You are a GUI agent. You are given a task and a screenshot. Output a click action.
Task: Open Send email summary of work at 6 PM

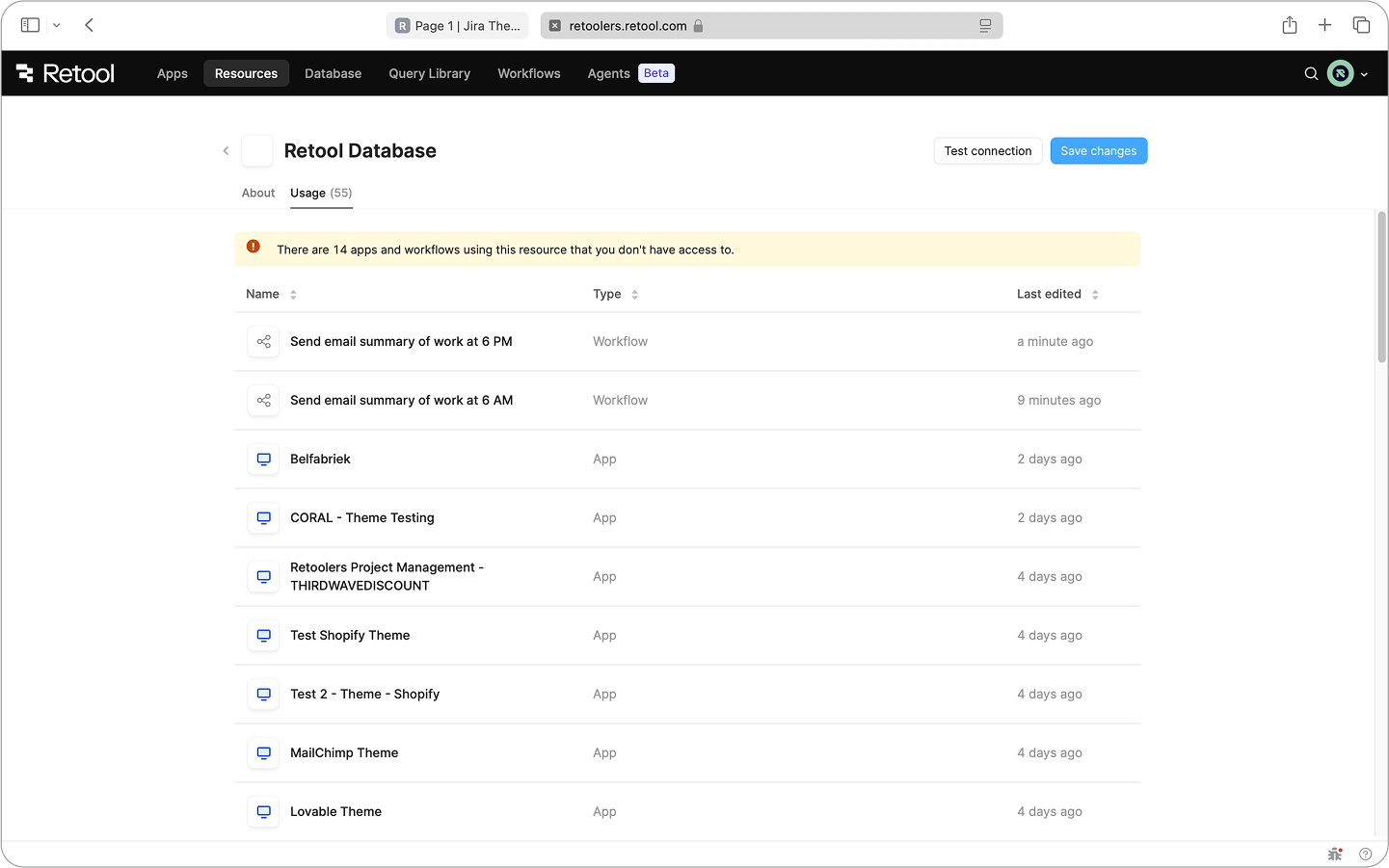coord(401,342)
